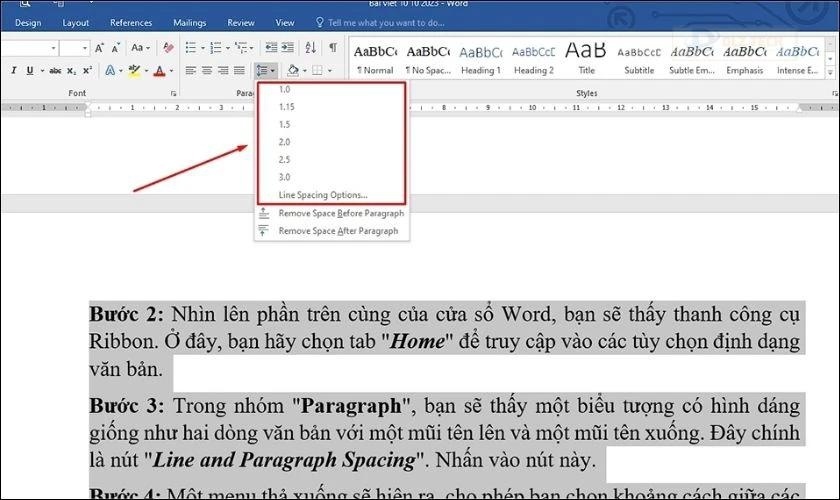Apply text effects and typography icon
Image resolution: width=840 pixels, height=500 pixels.
[110, 70]
